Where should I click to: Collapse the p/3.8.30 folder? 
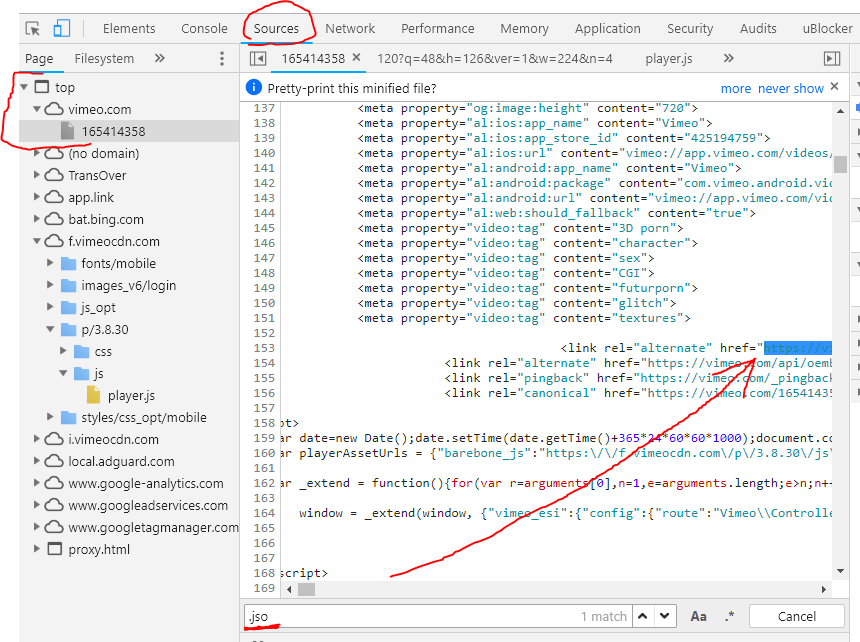[50, 329]
